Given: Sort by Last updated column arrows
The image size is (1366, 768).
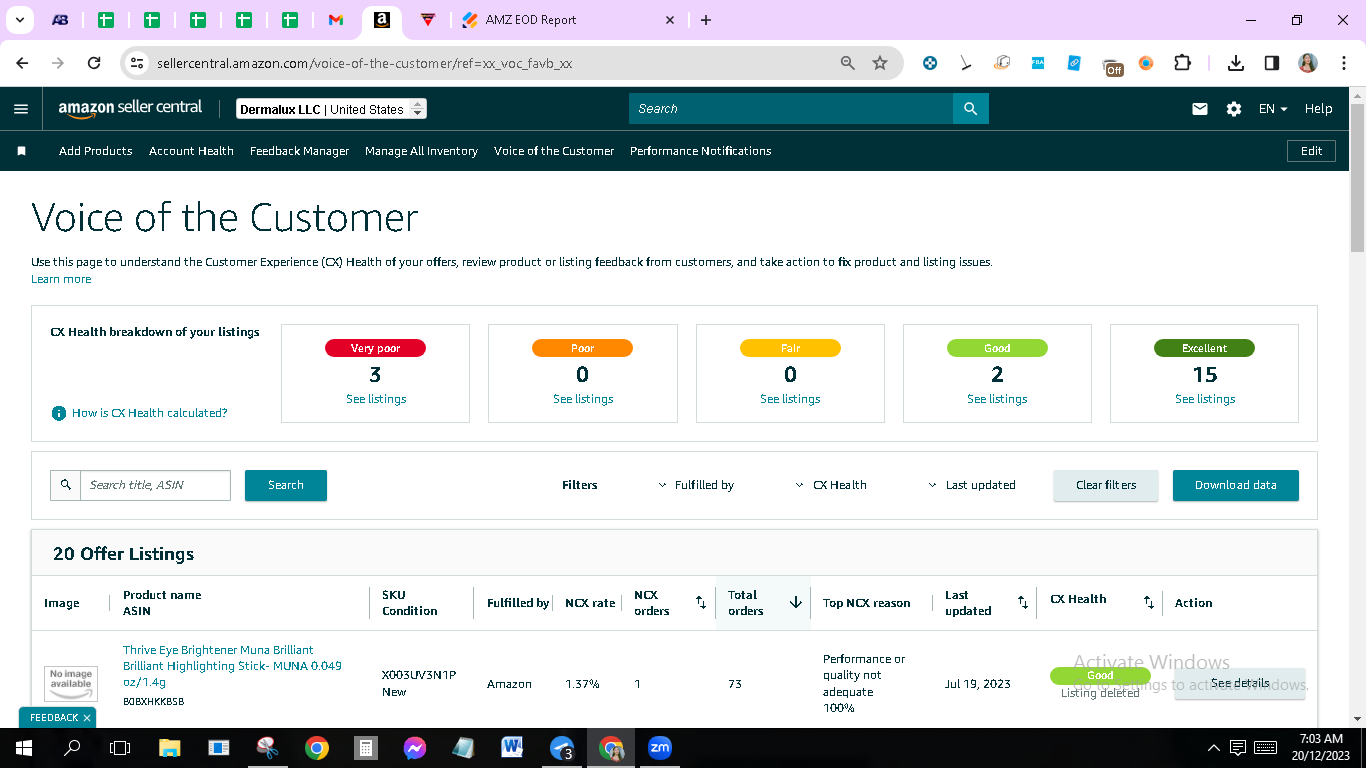Looking at the screenshot, I should tap(1023, 602).
